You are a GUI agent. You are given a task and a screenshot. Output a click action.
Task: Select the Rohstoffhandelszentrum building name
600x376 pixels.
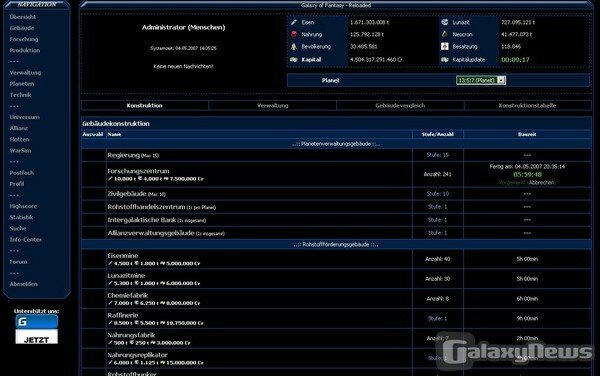[146, 207]
